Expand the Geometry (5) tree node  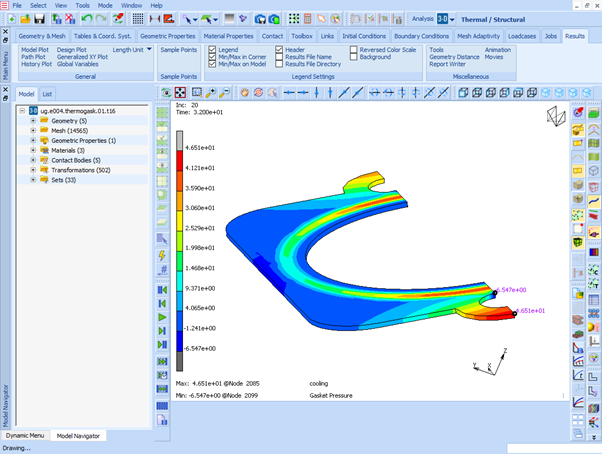(x=33, y=121)
